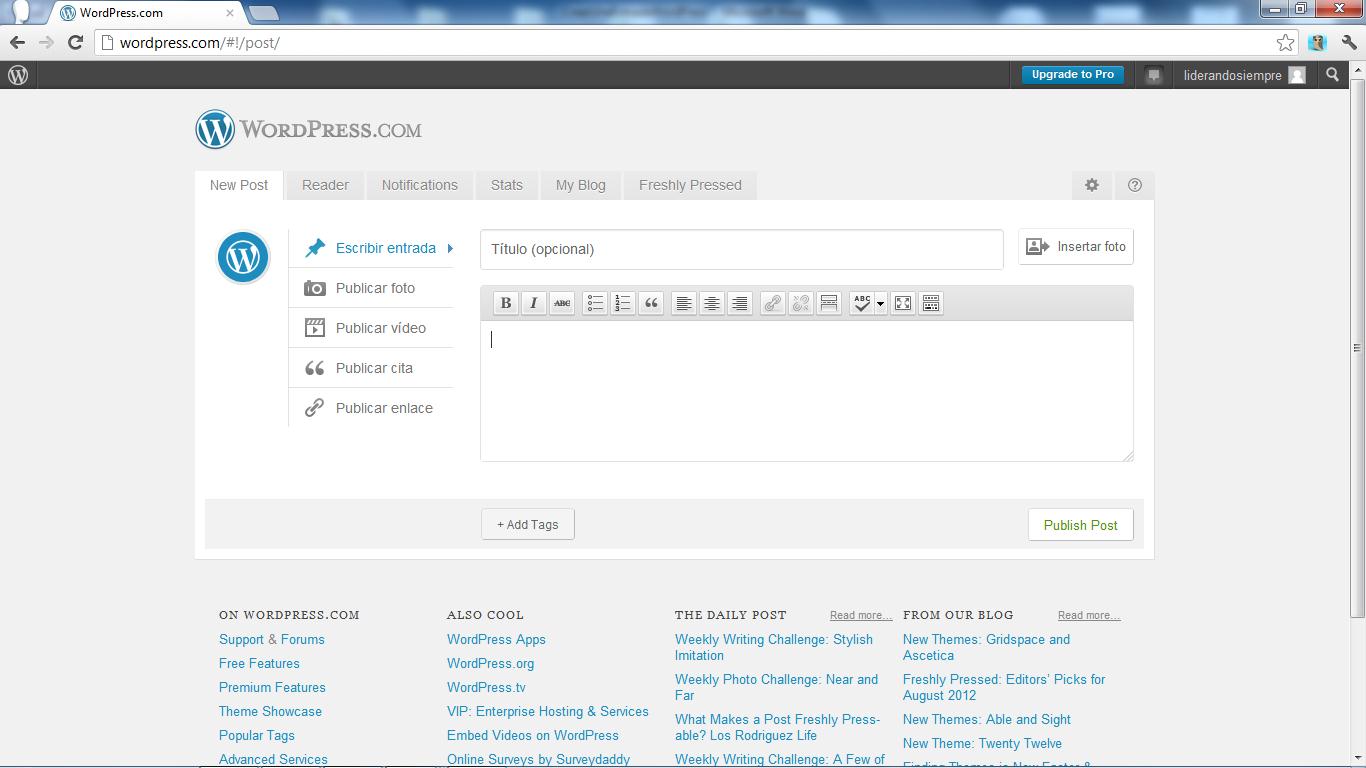Click the Insertar foto button
The image size is (1366, 768).
(1076, 247)
